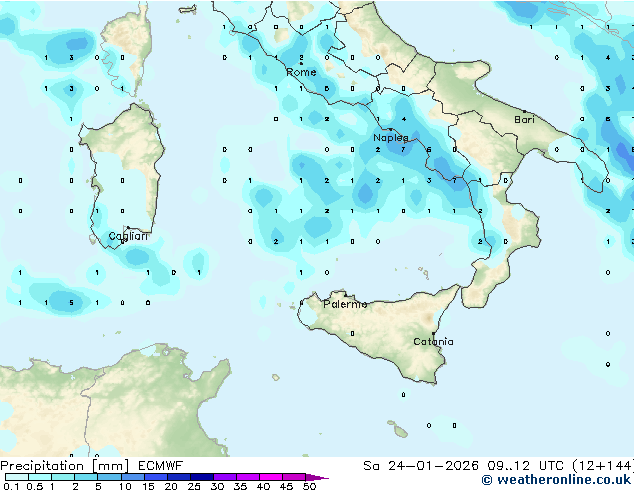This screenshot has width=634, height=490.
Task: Click the Rome city label
Action: coord(301,72)
